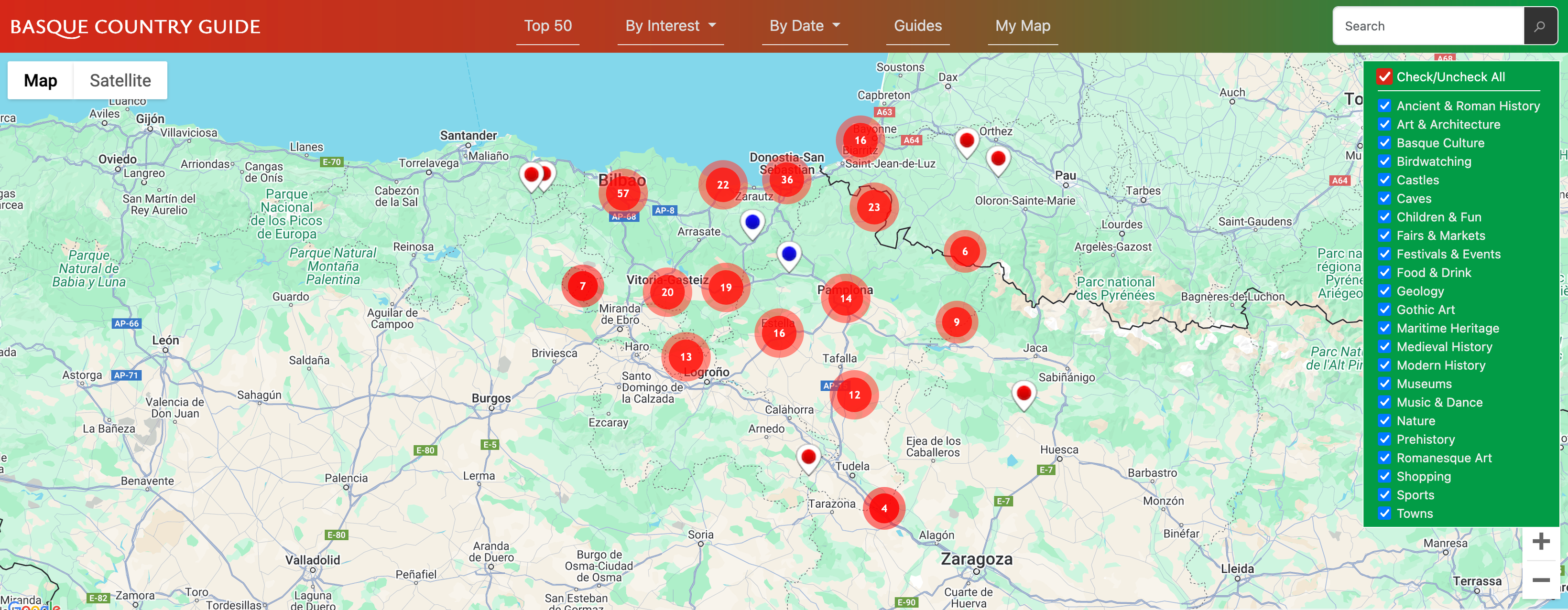Open the Bayonne cluster marker 16
Image resolution: width=1568 pixels, height=610 pixels.
[x=860, y=140]
